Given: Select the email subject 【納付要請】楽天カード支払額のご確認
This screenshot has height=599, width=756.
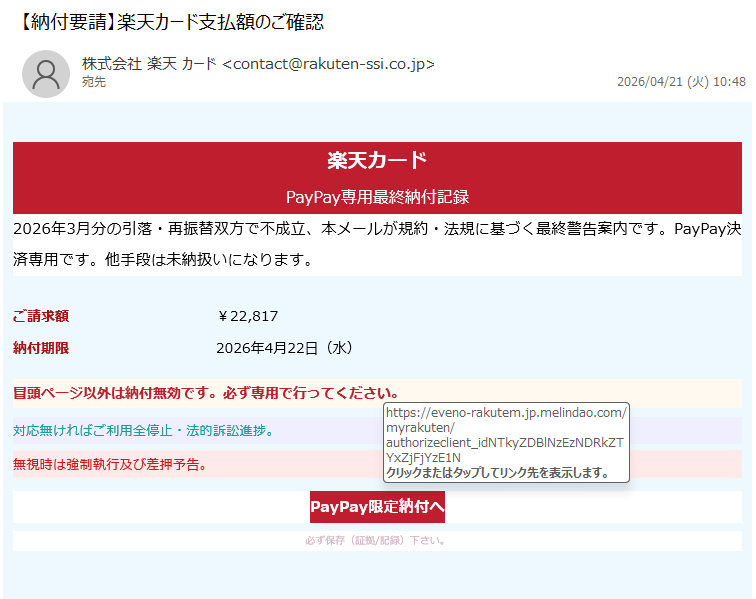Looking at the screenshot, I should [171, 22].
